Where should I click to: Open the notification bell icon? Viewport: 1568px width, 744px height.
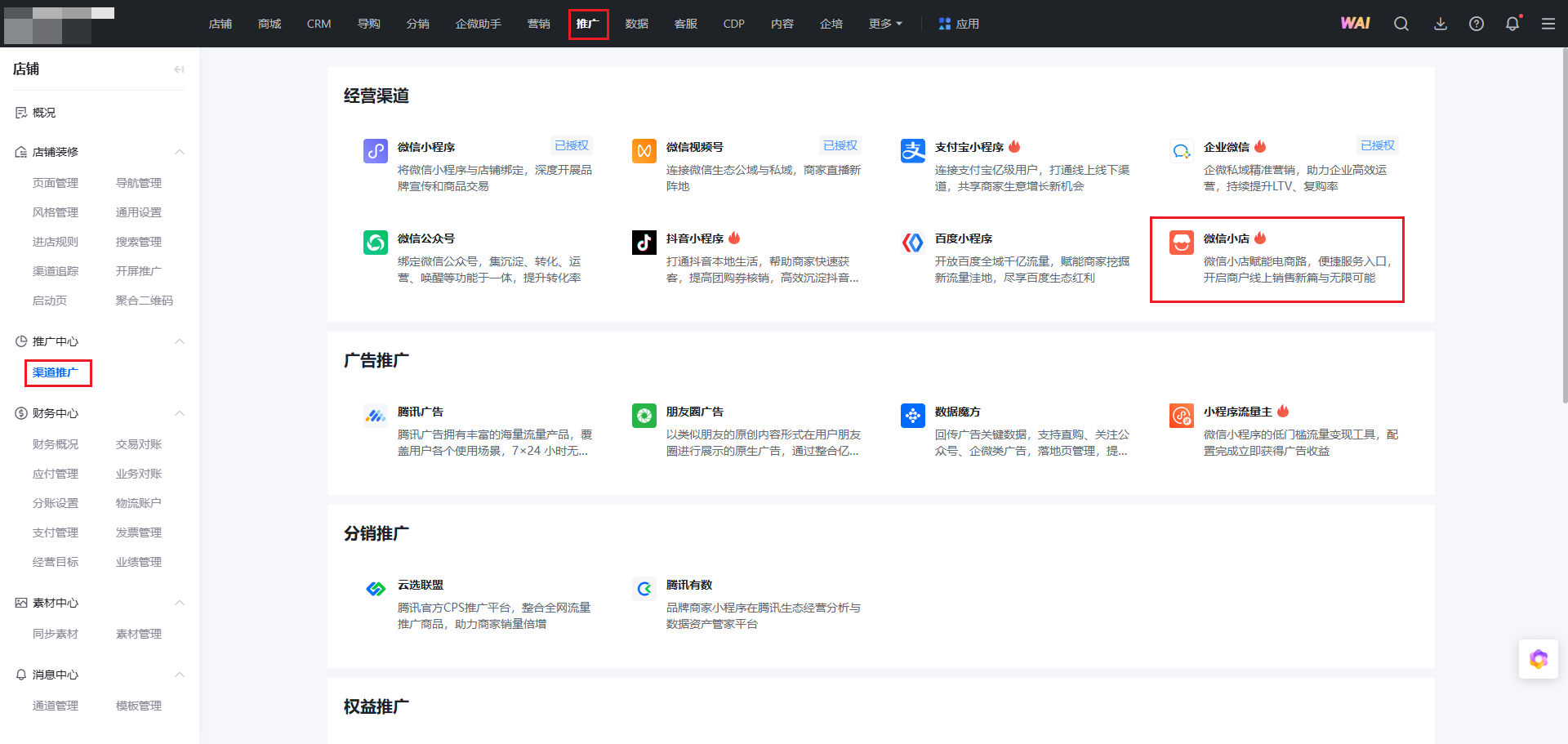1512,24
